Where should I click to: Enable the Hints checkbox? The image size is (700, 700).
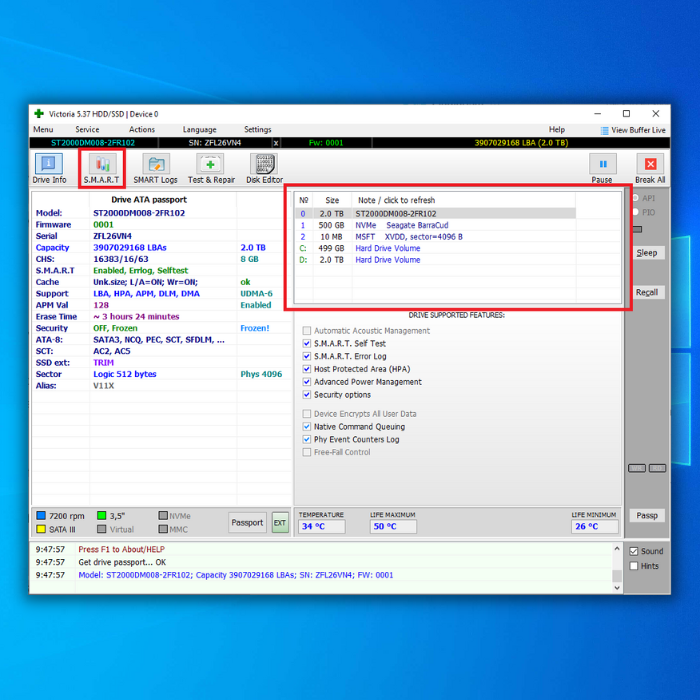(x=633, y=566)
